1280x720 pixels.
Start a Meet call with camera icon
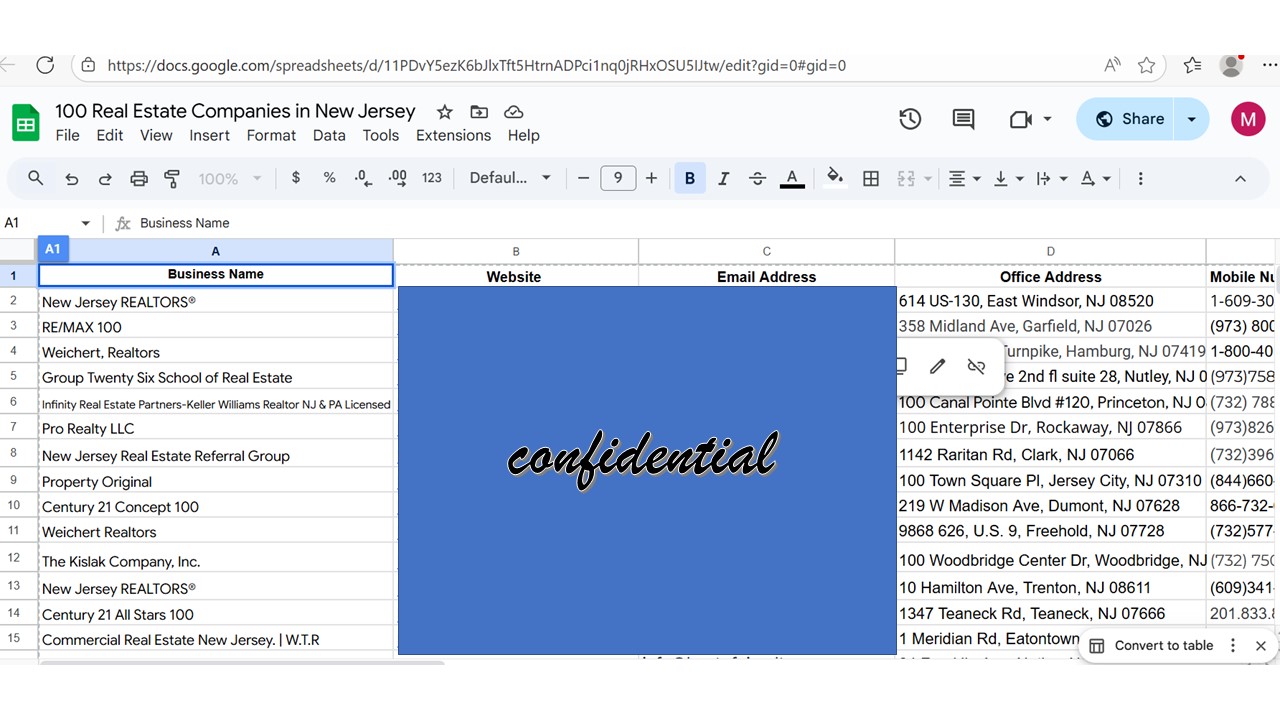point(1021,119)
